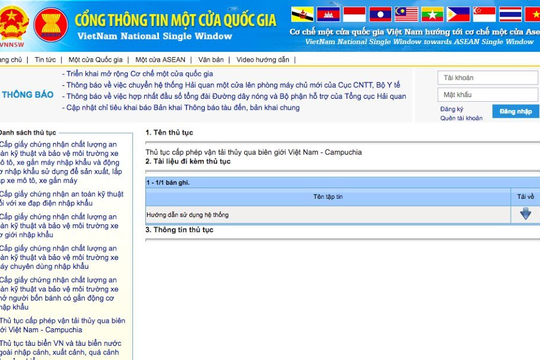The image size is (540, 360).
Task: Click the file name Hướng dẫn sử dụng hệ thống
Action: tap(188, 215)
